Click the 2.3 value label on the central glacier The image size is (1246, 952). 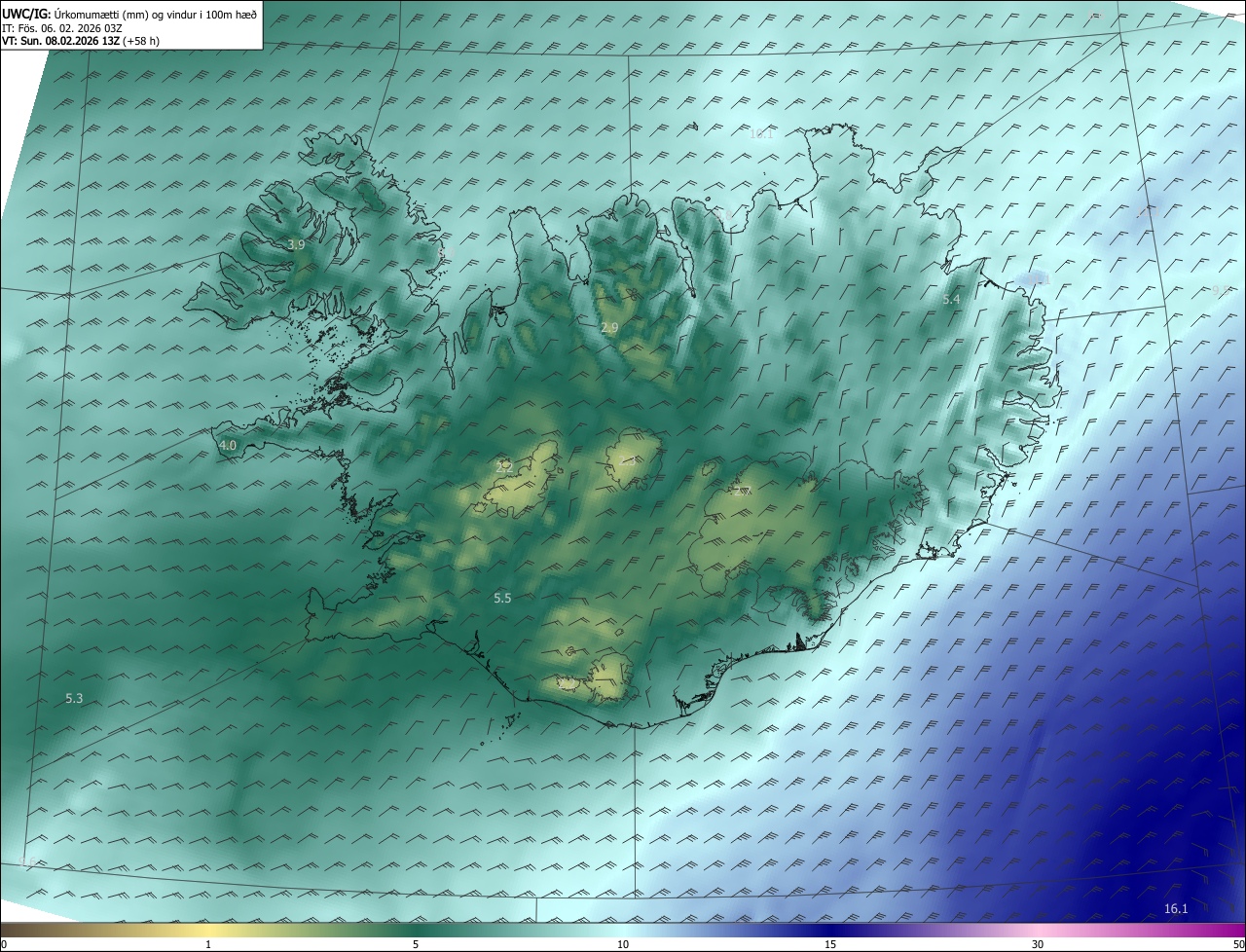[x=627, y=460]
